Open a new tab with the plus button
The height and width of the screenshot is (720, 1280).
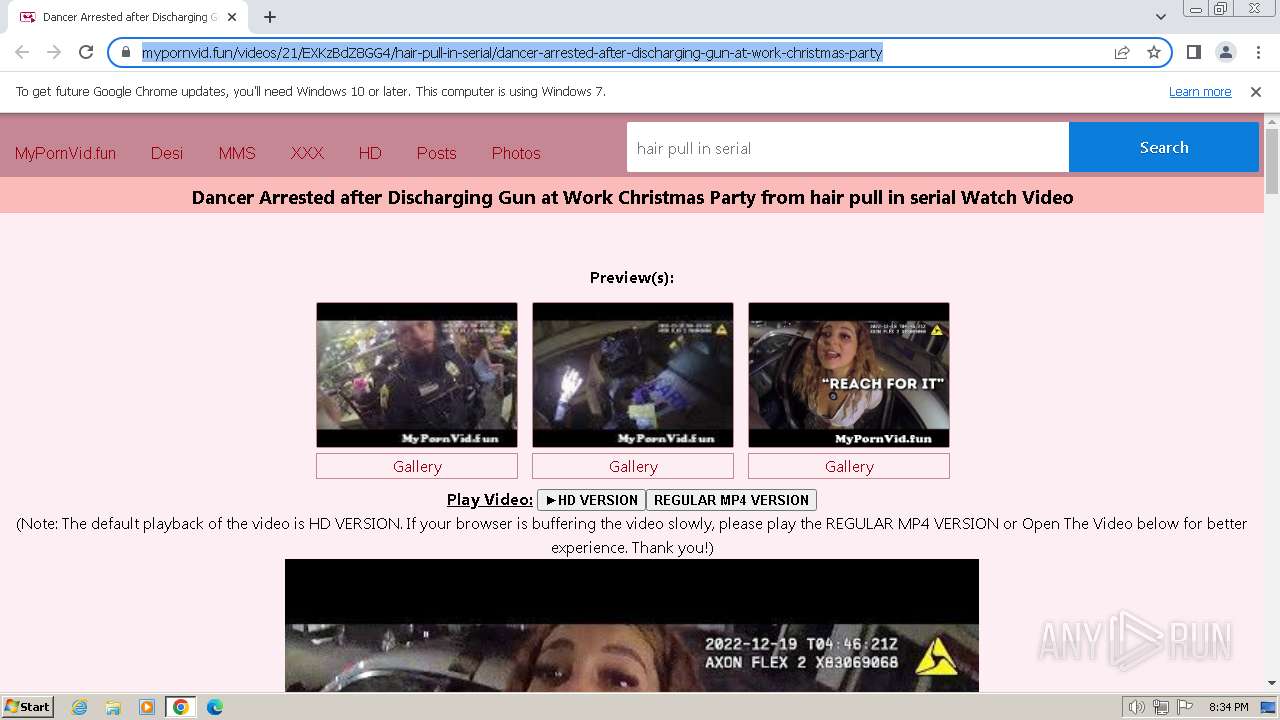click(270, 17)
